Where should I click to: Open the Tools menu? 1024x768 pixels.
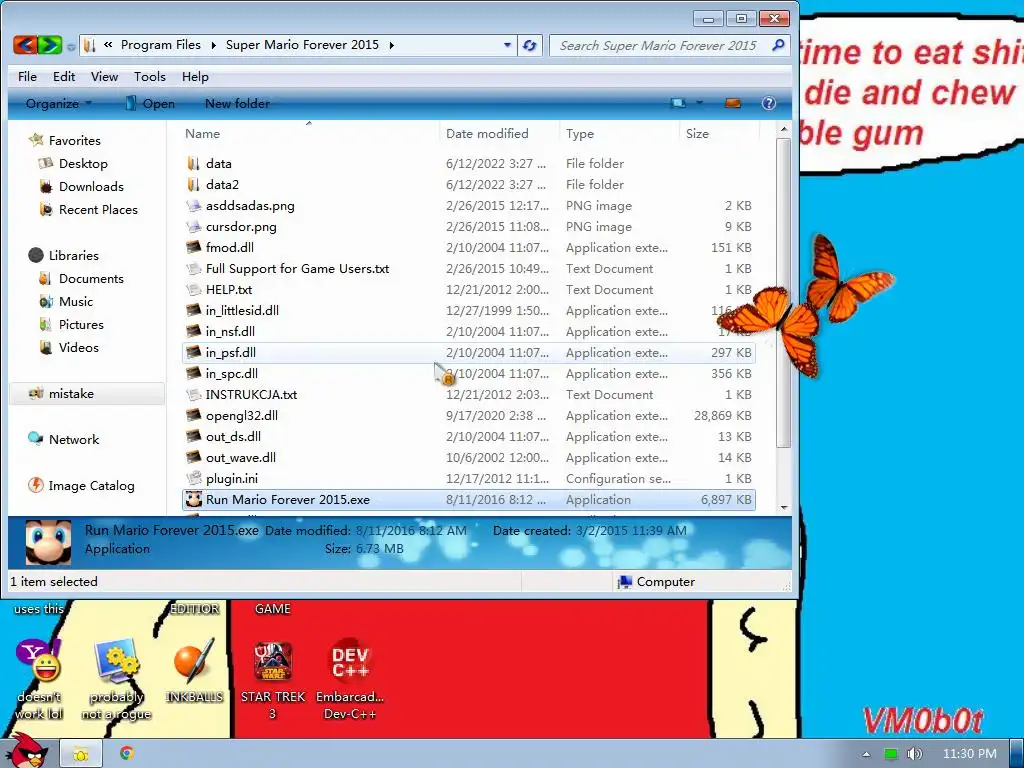pos(150,76)
